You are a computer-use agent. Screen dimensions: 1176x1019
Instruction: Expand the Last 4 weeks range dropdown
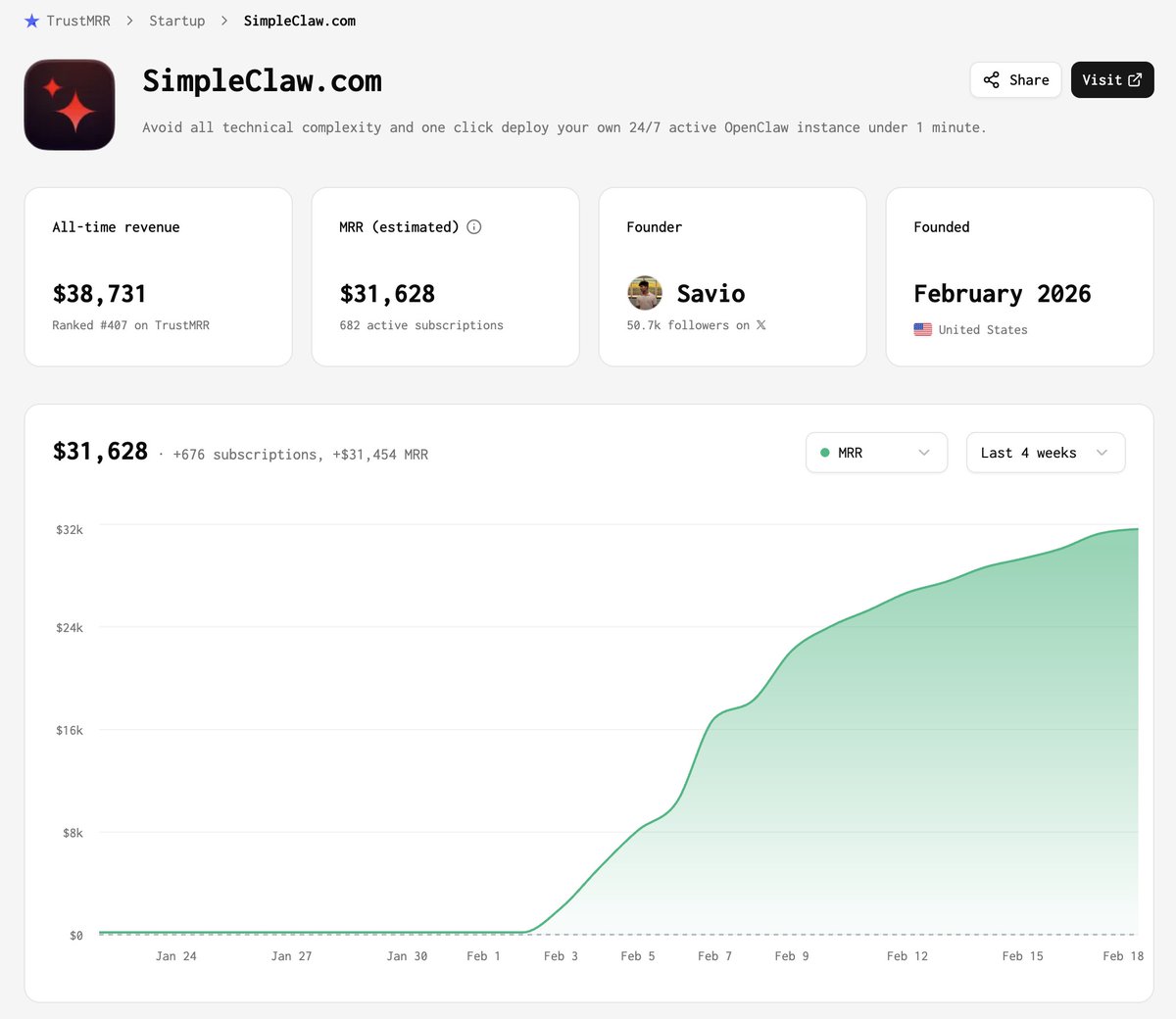[1046, 453]
